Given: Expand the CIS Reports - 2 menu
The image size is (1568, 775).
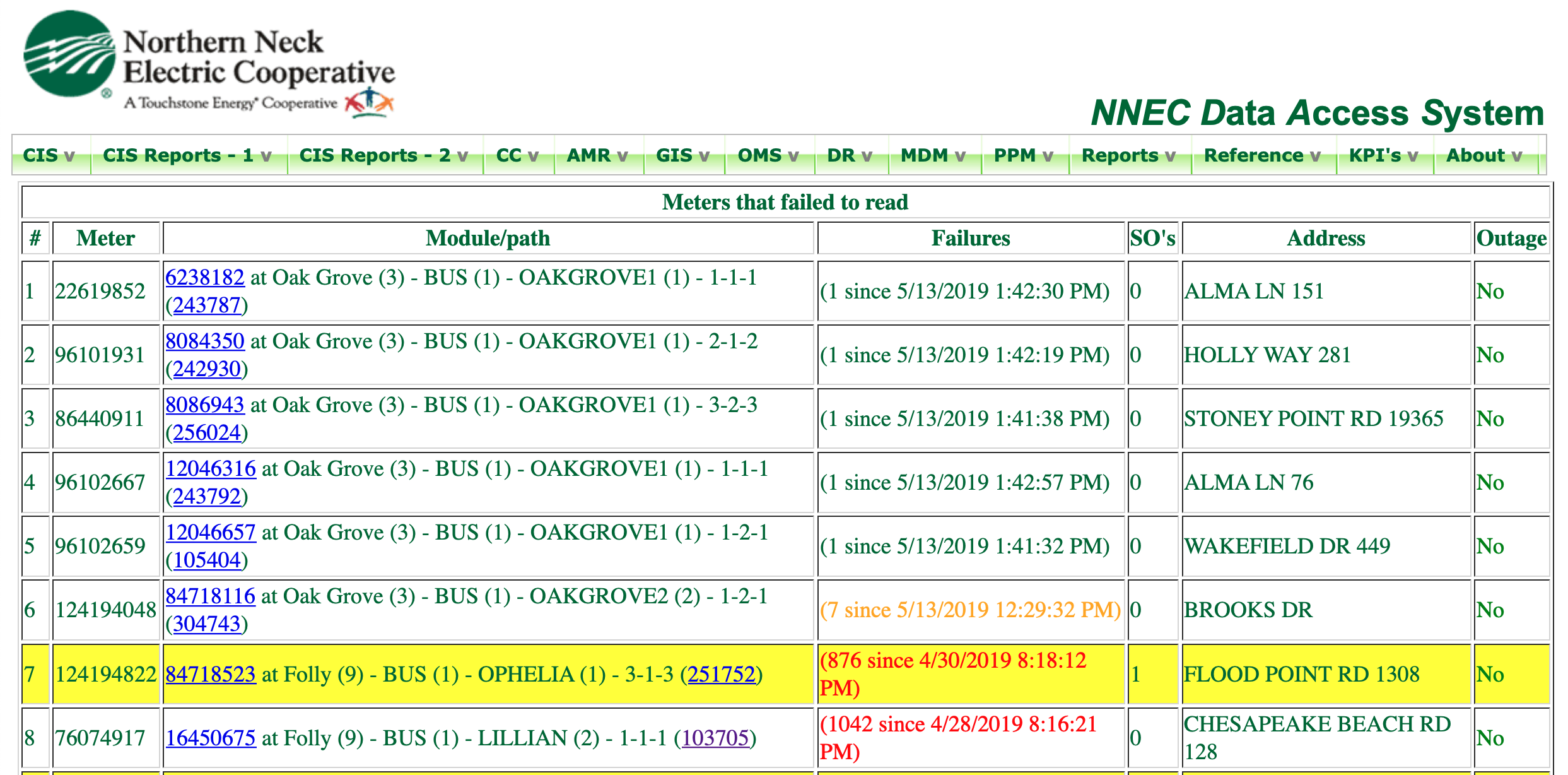Looking at the screenshot, I should pyautogui.click(x=383, y=155).
